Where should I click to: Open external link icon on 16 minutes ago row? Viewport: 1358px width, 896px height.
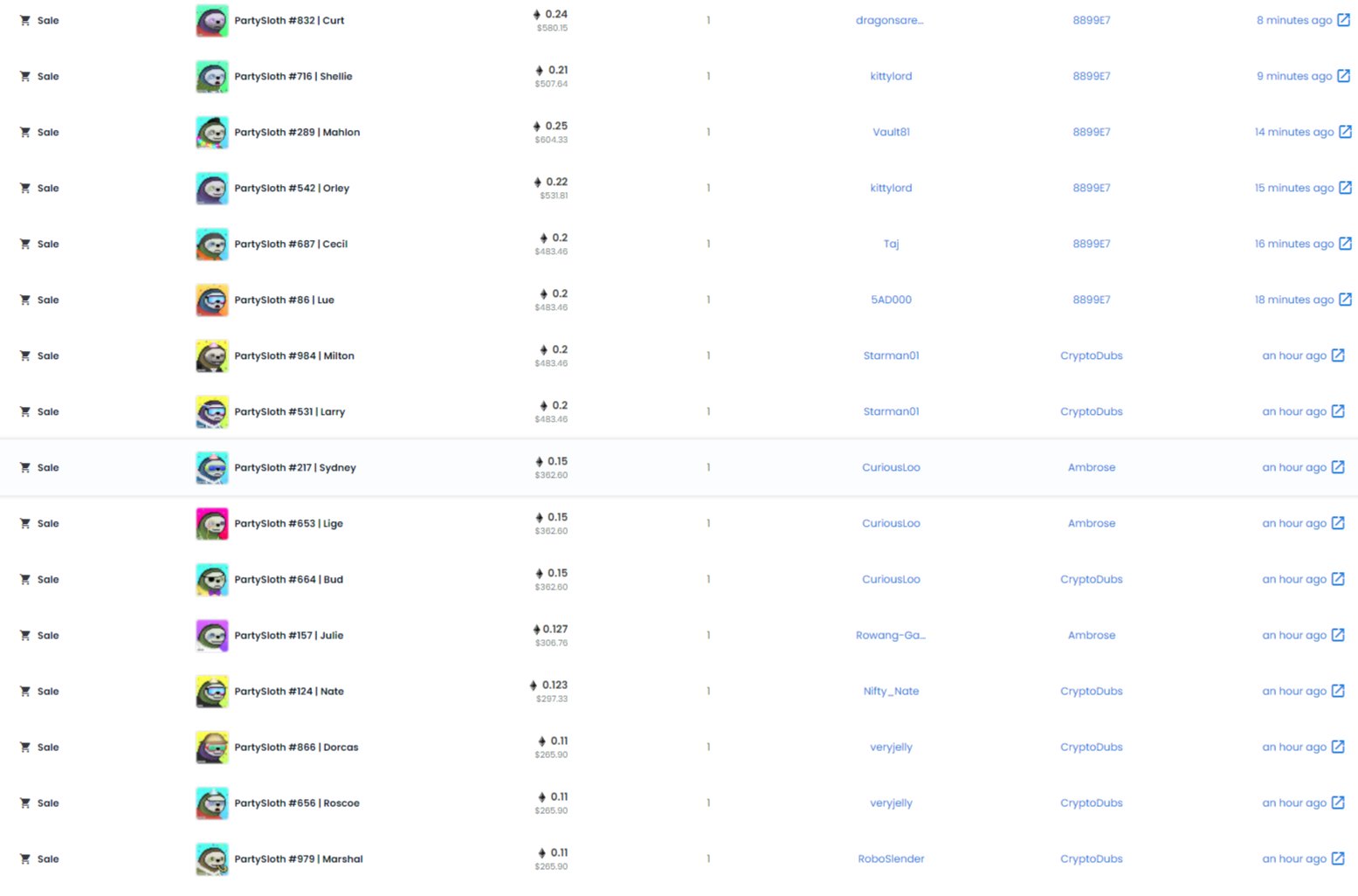pyautogui.click(x=1345, y=244)
